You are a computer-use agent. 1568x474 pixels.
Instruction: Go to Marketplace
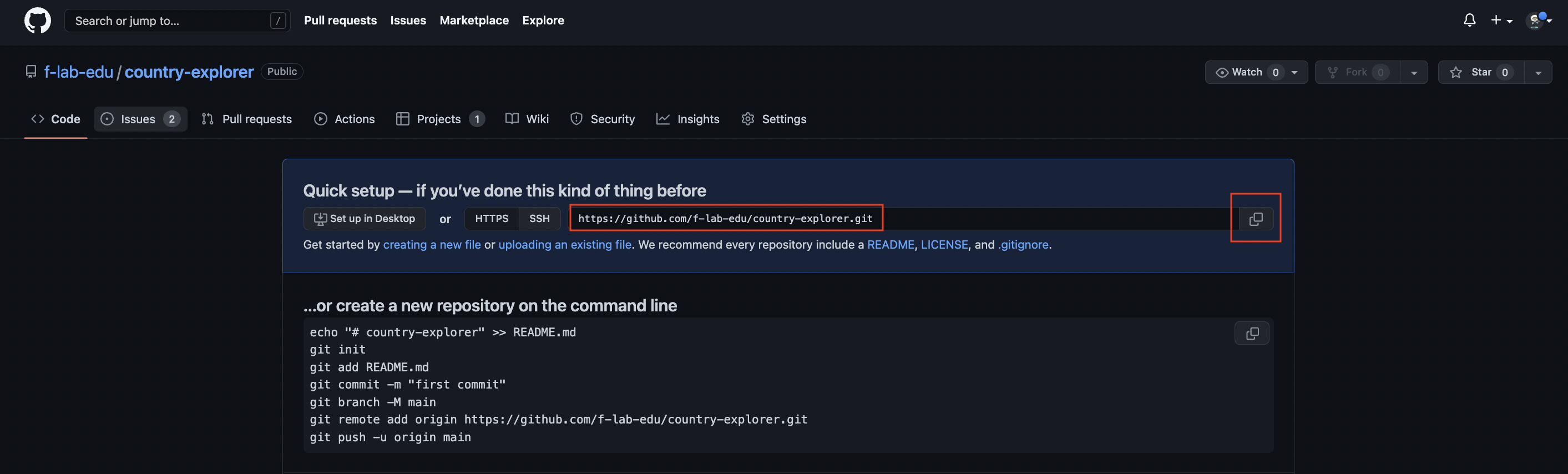(474, 20)
